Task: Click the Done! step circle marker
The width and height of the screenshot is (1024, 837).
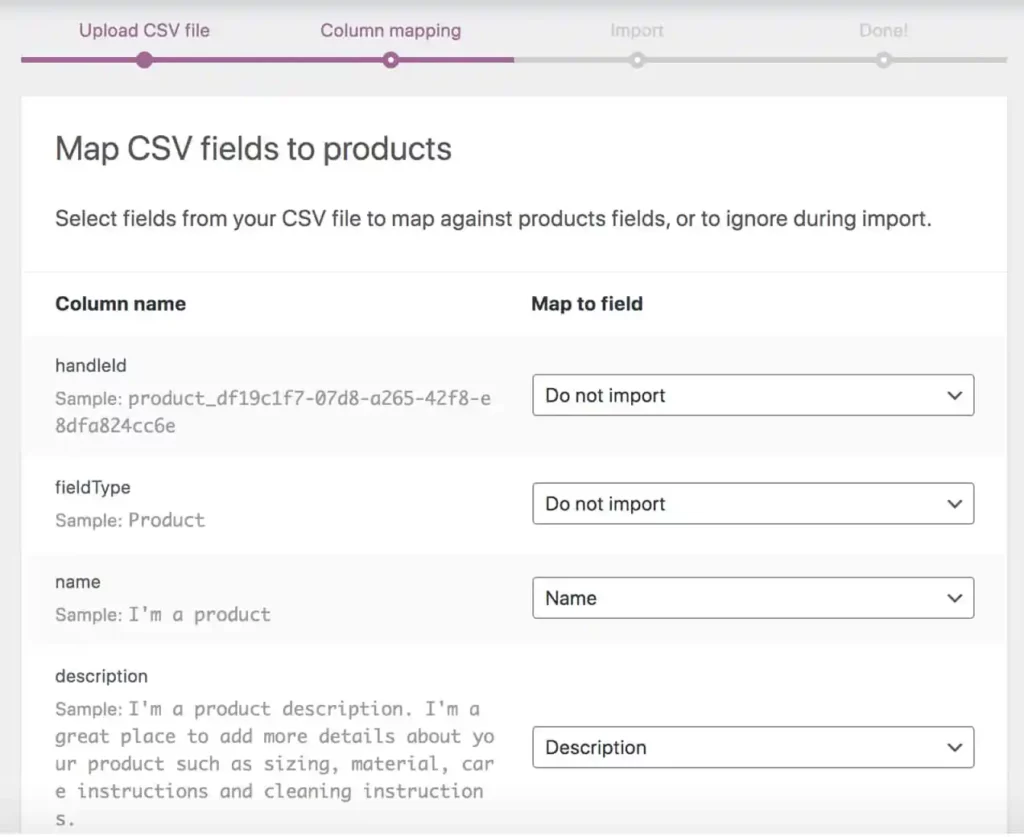Action: [883, 60]
